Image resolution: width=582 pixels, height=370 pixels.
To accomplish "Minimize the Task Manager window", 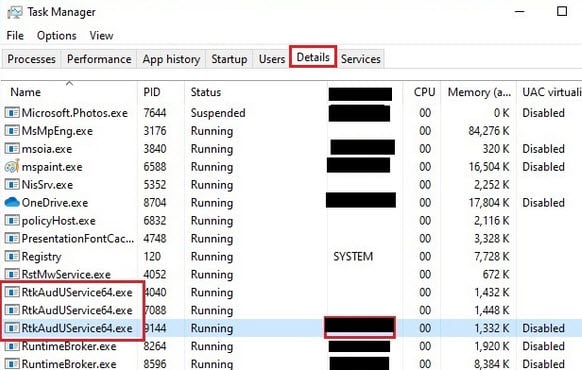I will (x=520, y=12).
